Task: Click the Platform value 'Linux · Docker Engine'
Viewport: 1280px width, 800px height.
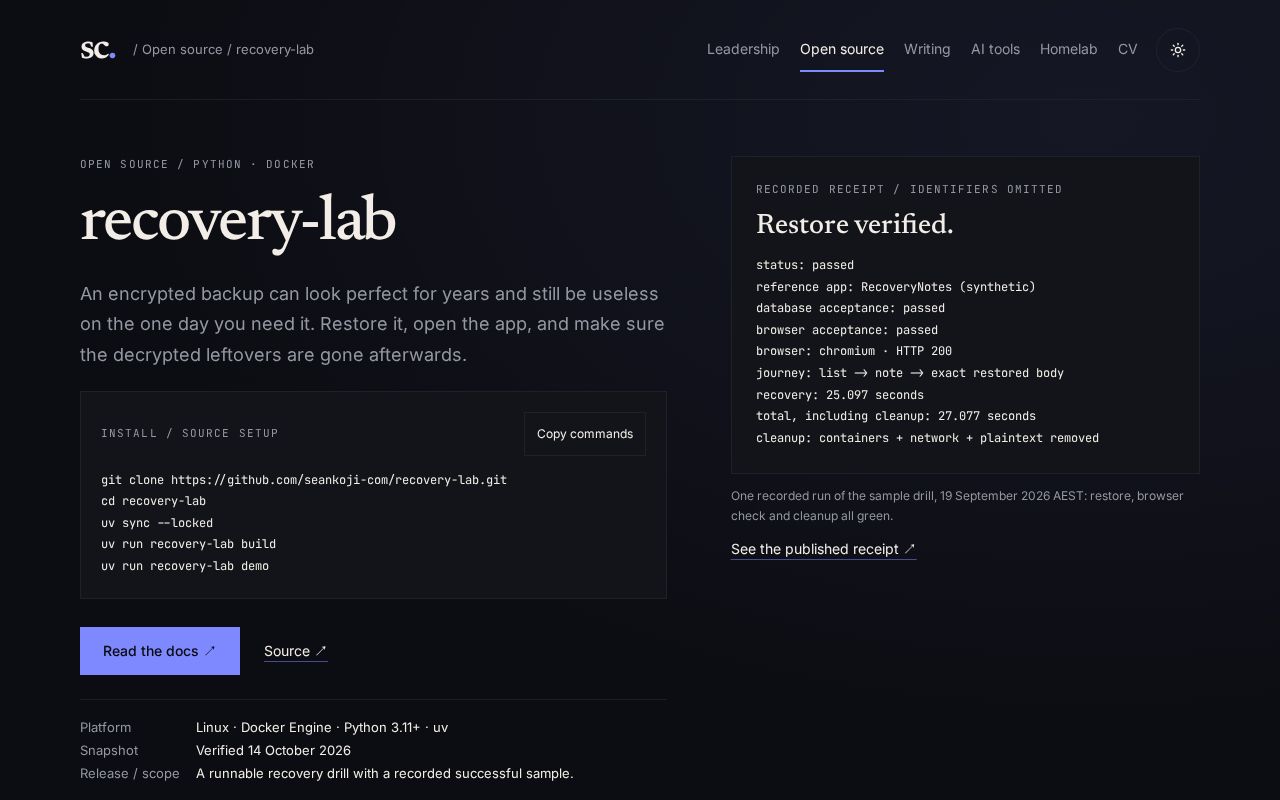Action: pos(322,728)
